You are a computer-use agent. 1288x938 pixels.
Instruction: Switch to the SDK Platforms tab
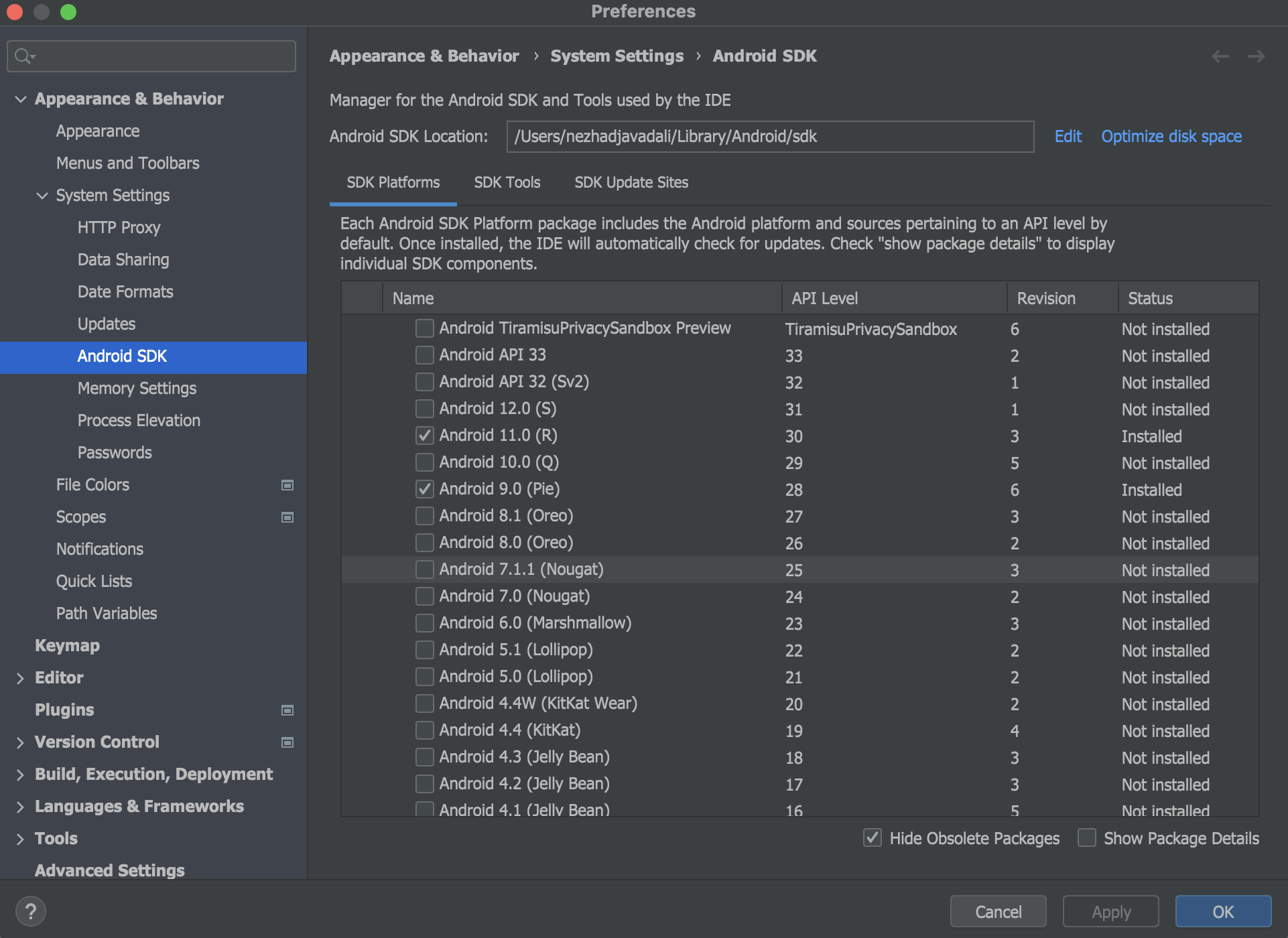(x=393, y=183)
